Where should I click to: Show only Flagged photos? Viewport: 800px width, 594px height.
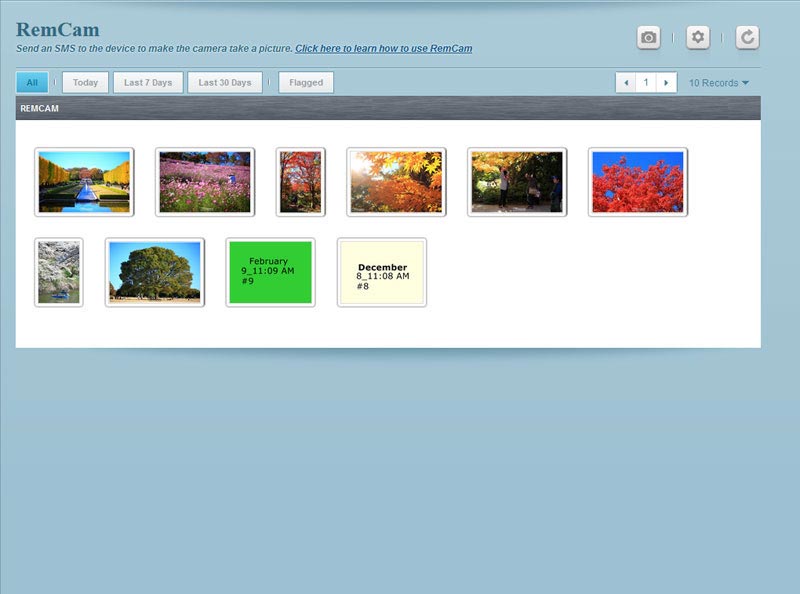pos(306,83)
